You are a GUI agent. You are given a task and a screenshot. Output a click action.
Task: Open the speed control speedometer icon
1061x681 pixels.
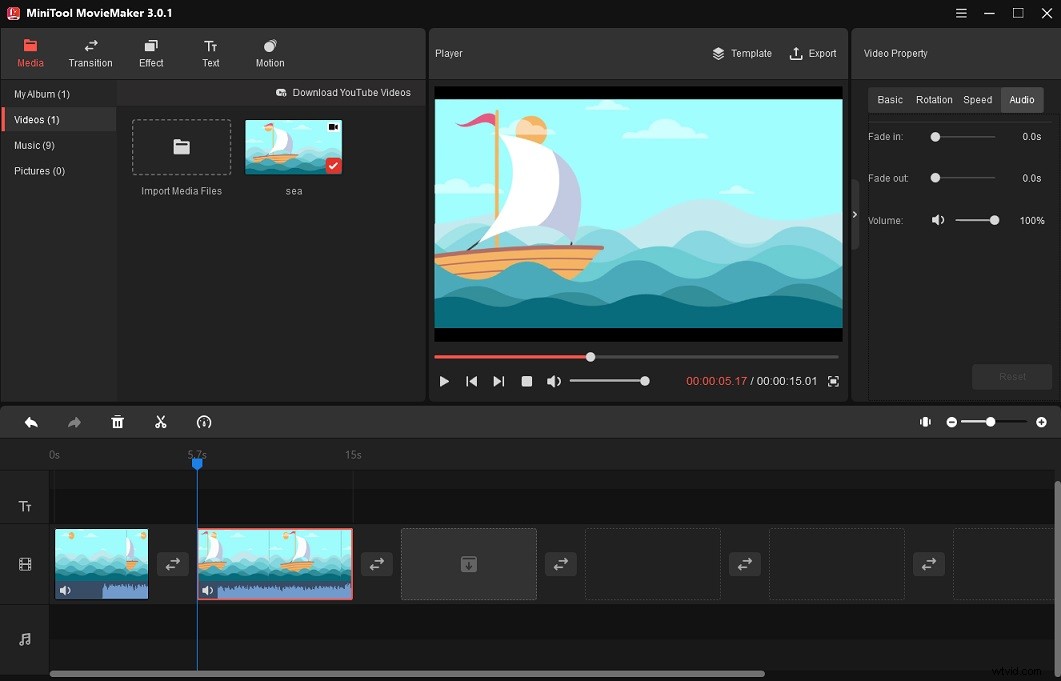pos(204,422)
